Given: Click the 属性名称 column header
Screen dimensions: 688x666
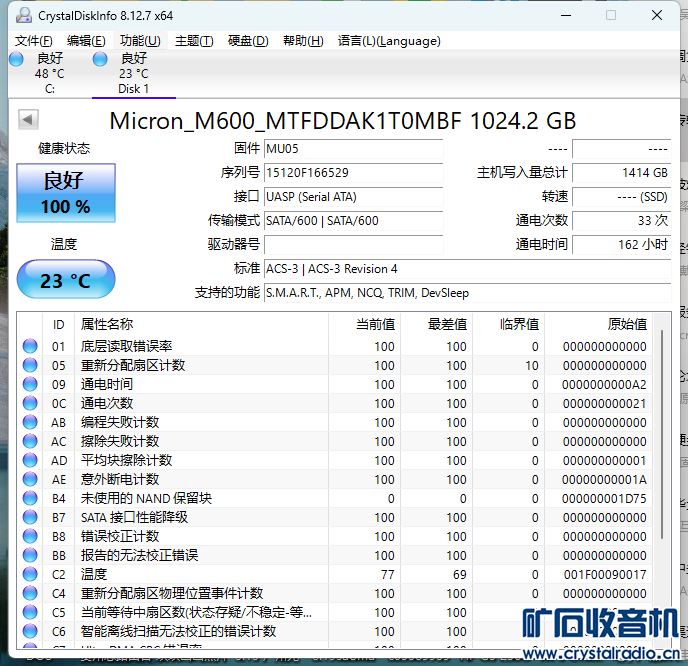Looking at the screenshot, I should (106, 324).
